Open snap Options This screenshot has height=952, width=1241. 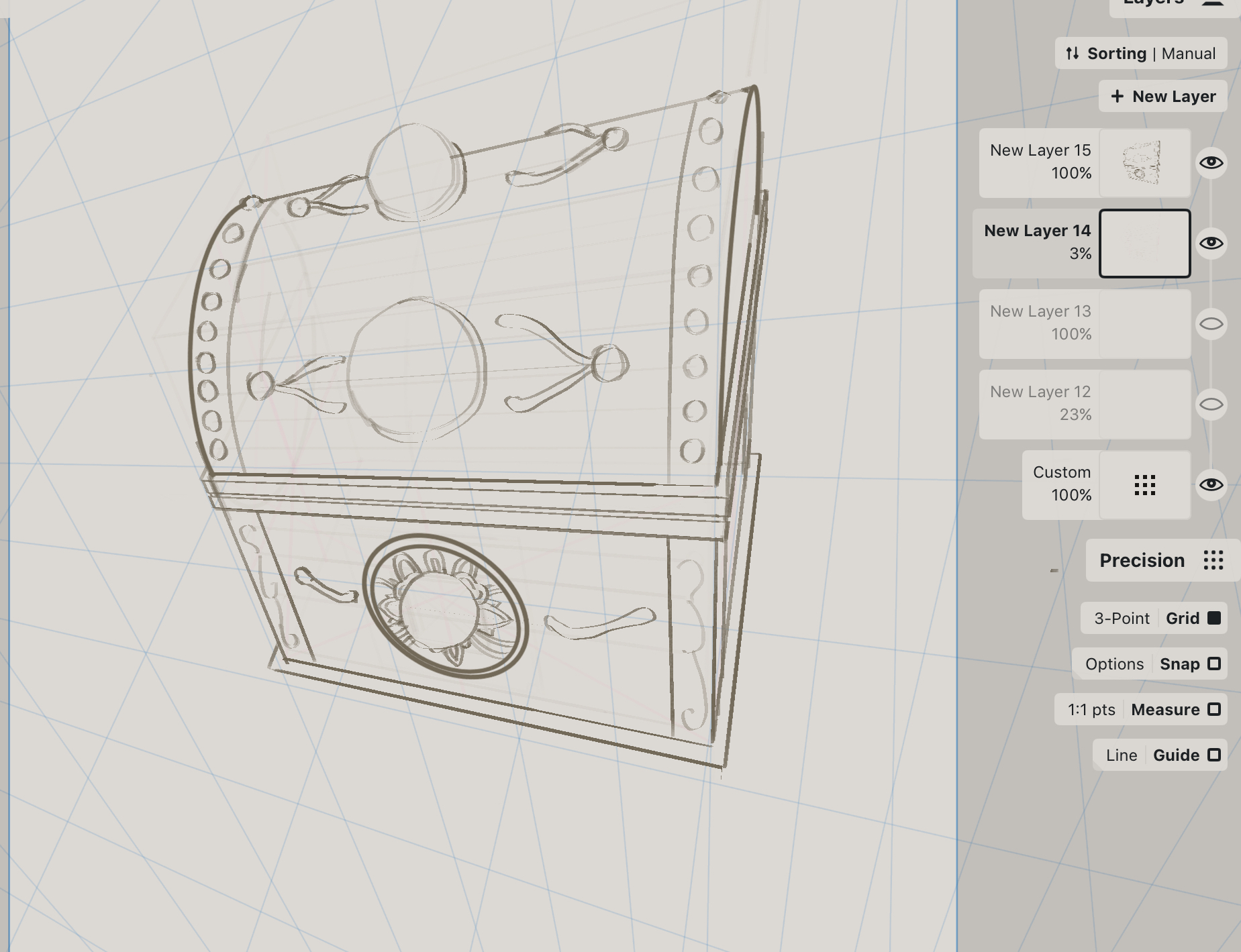pos(1114,664)
